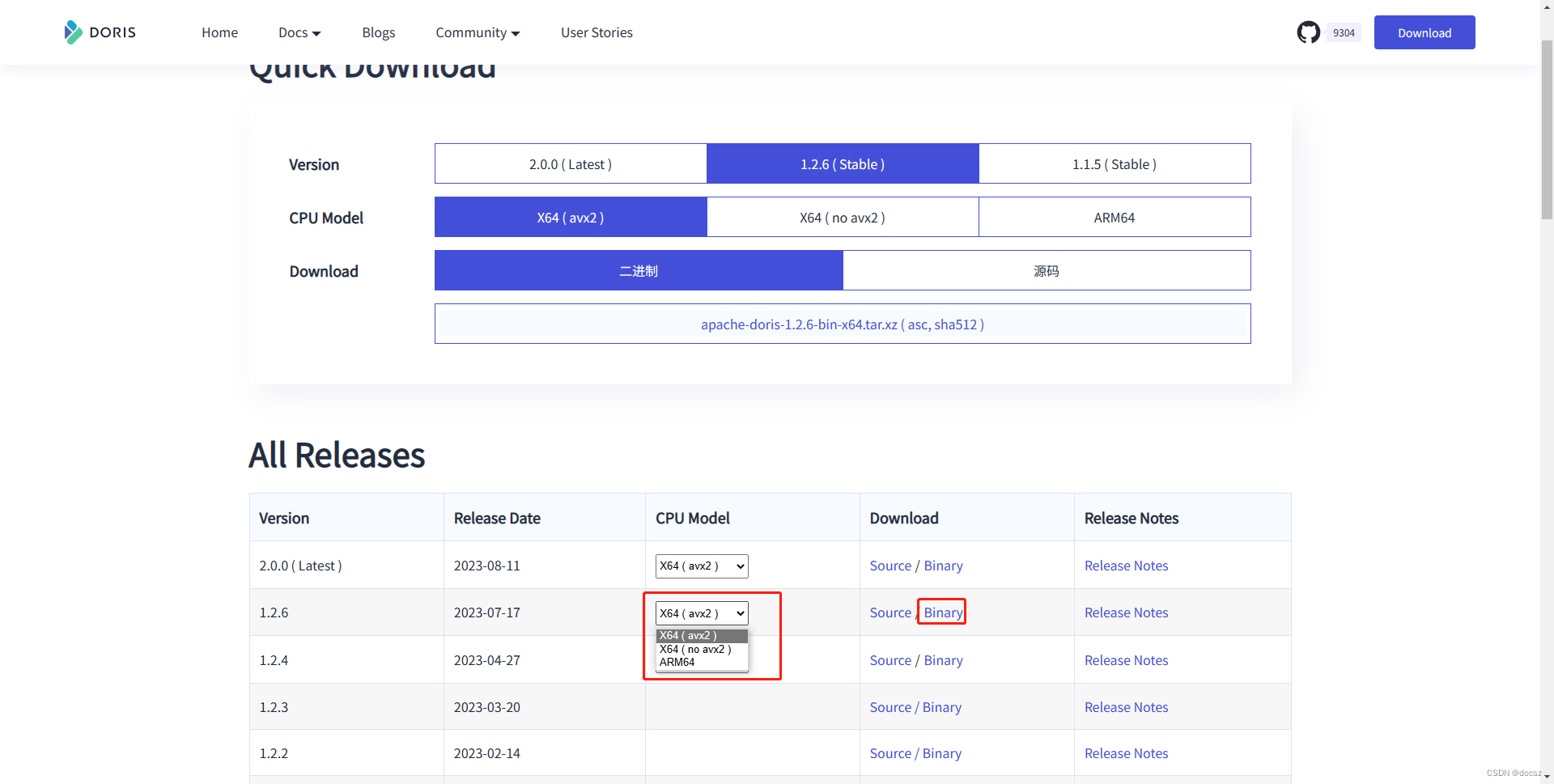Open CPU Model dropdown for version 1.2.6
This screenshot has width=1554, height=784.
coord(702,613)
